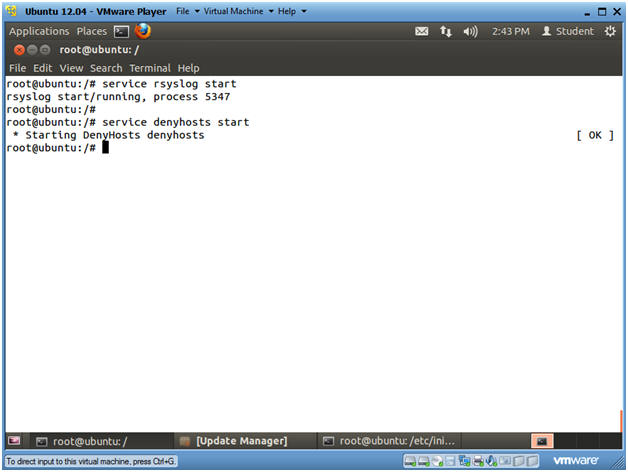628x472 pixels.
Task: Click the second hard disk device icon
Action: coord(424,462)
